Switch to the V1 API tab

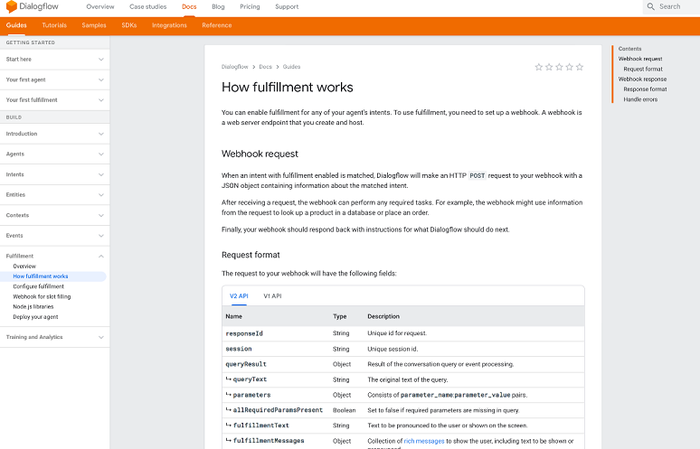(272, 296)
